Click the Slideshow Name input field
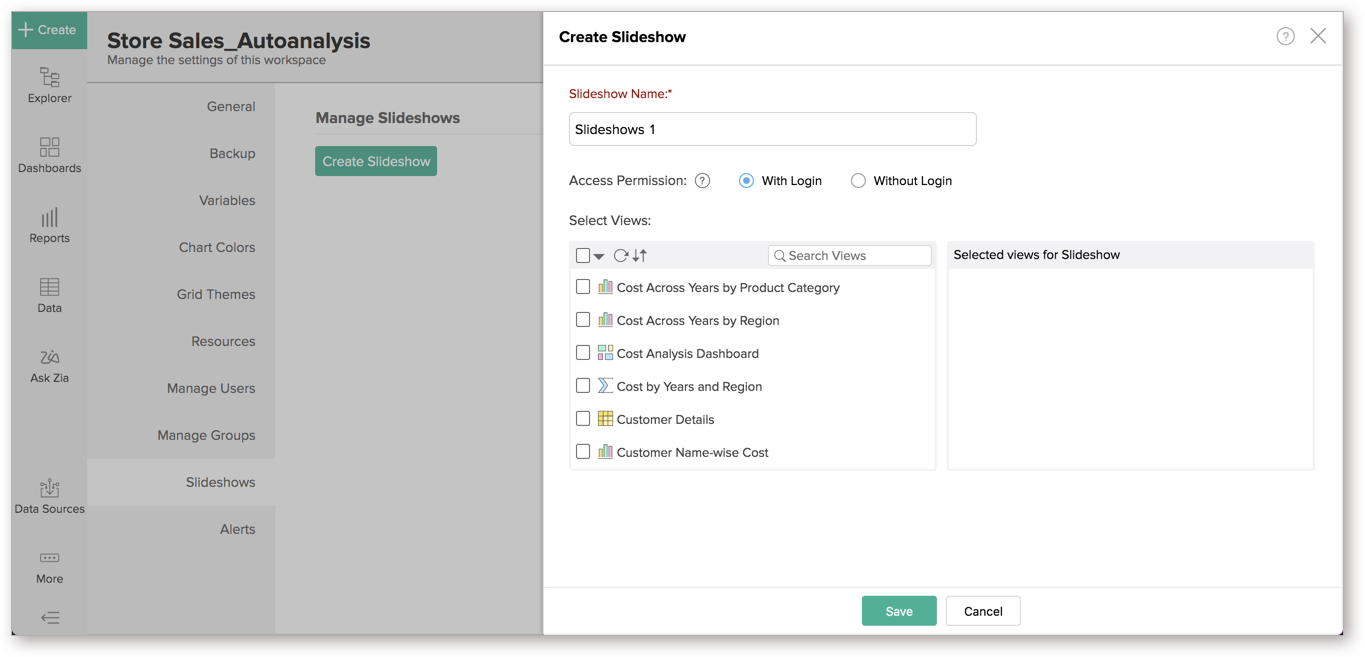1365x657 pixels. tap(772, 129)
